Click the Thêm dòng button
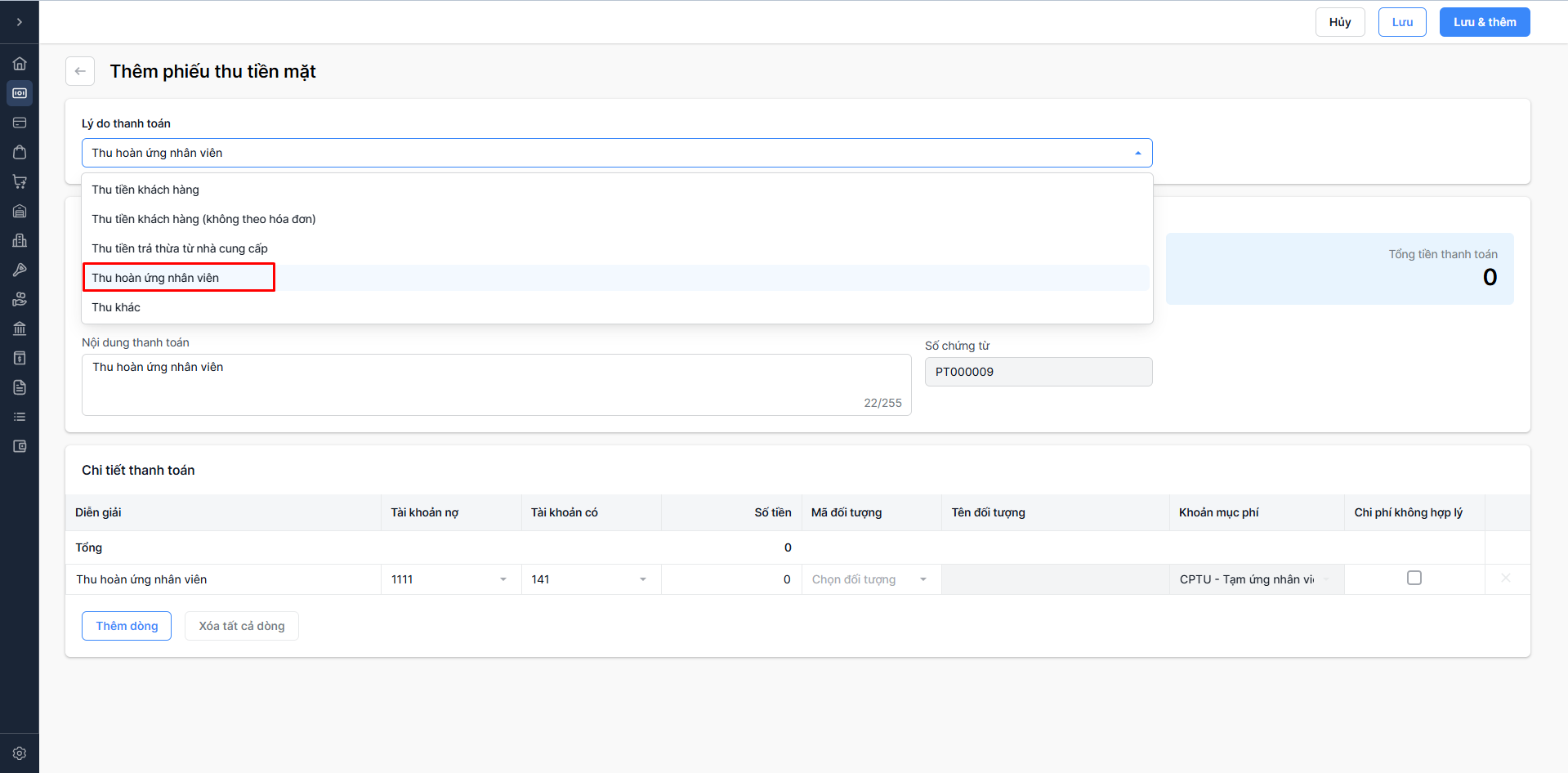Screen dimensions: 1568x773 [x=127, y=626]
